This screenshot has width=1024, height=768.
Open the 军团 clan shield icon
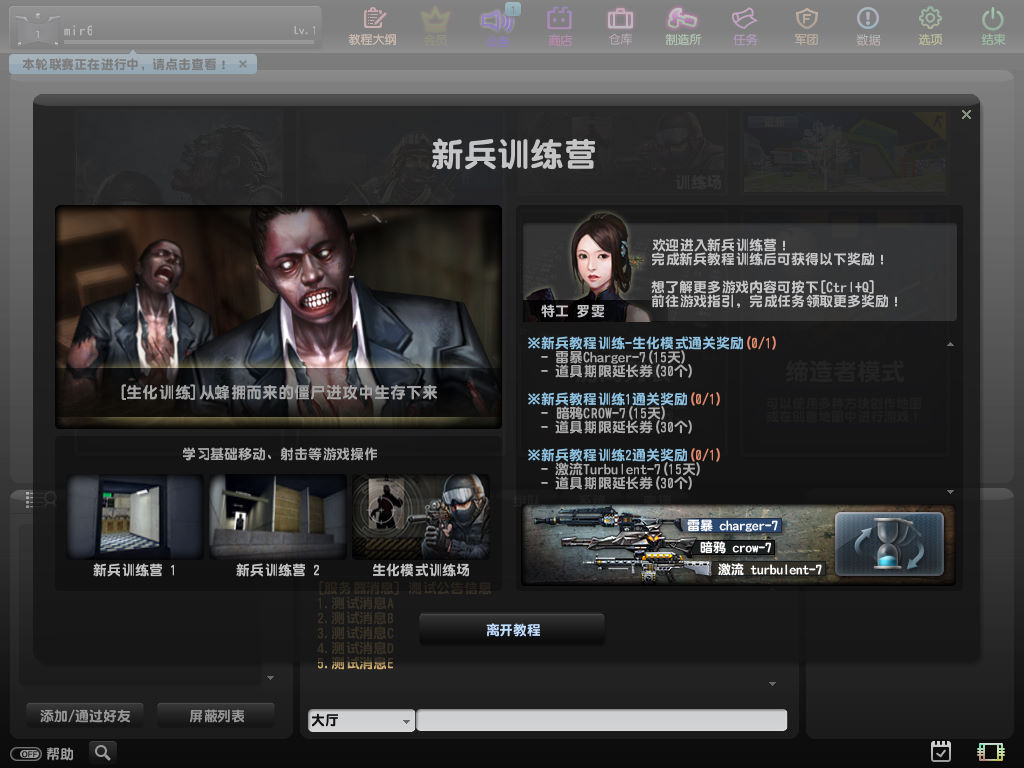point(807,26)
